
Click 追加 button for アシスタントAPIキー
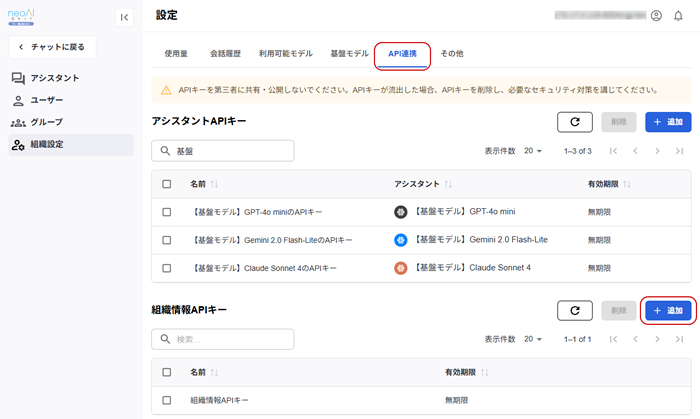(668, 122)
